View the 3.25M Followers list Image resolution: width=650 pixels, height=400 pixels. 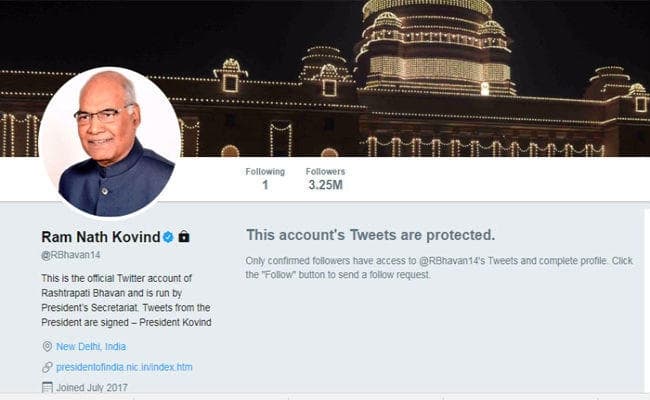pos(324,179)
